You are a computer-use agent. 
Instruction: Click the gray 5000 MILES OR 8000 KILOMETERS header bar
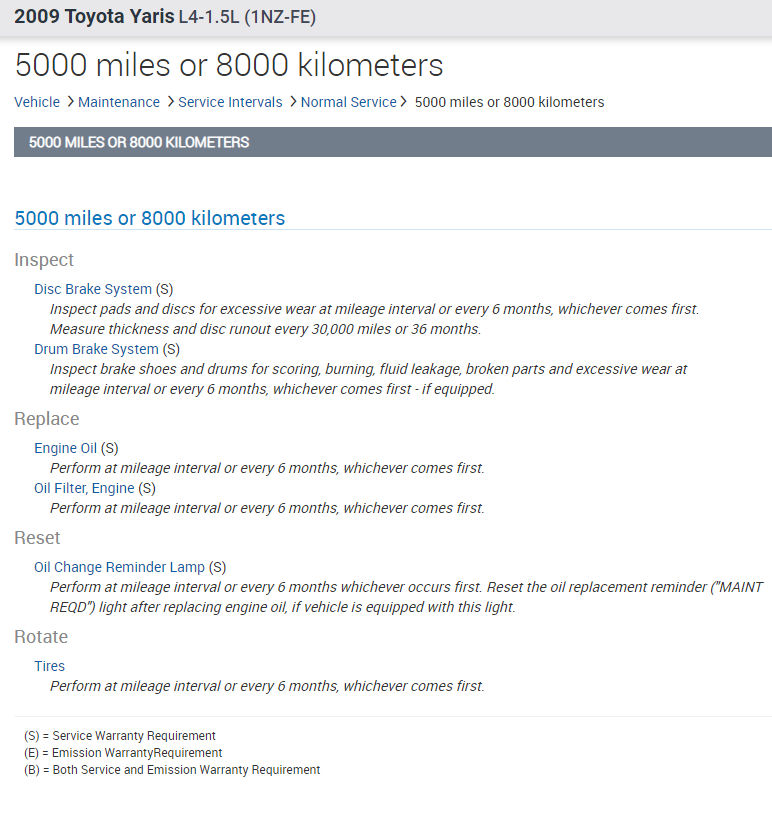click(x=393, y=142)
